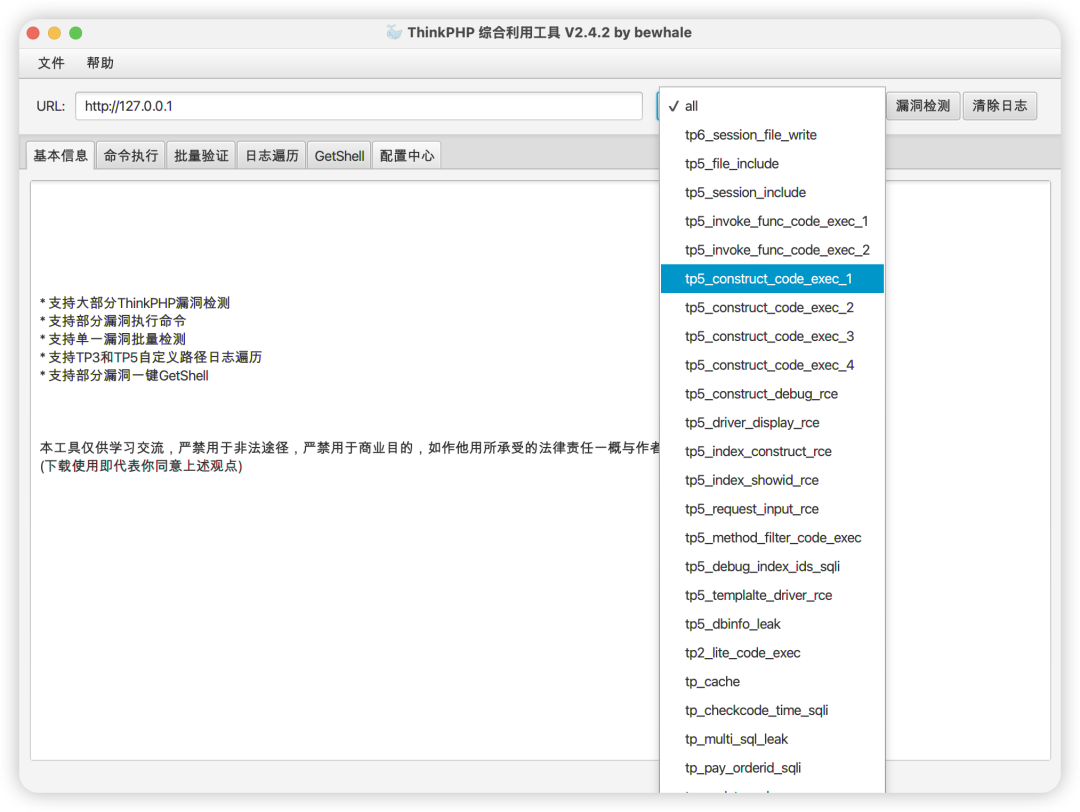Screen dimensions: 1080x812
Task: Open the 帮助 menu
Action: point(100,63)
